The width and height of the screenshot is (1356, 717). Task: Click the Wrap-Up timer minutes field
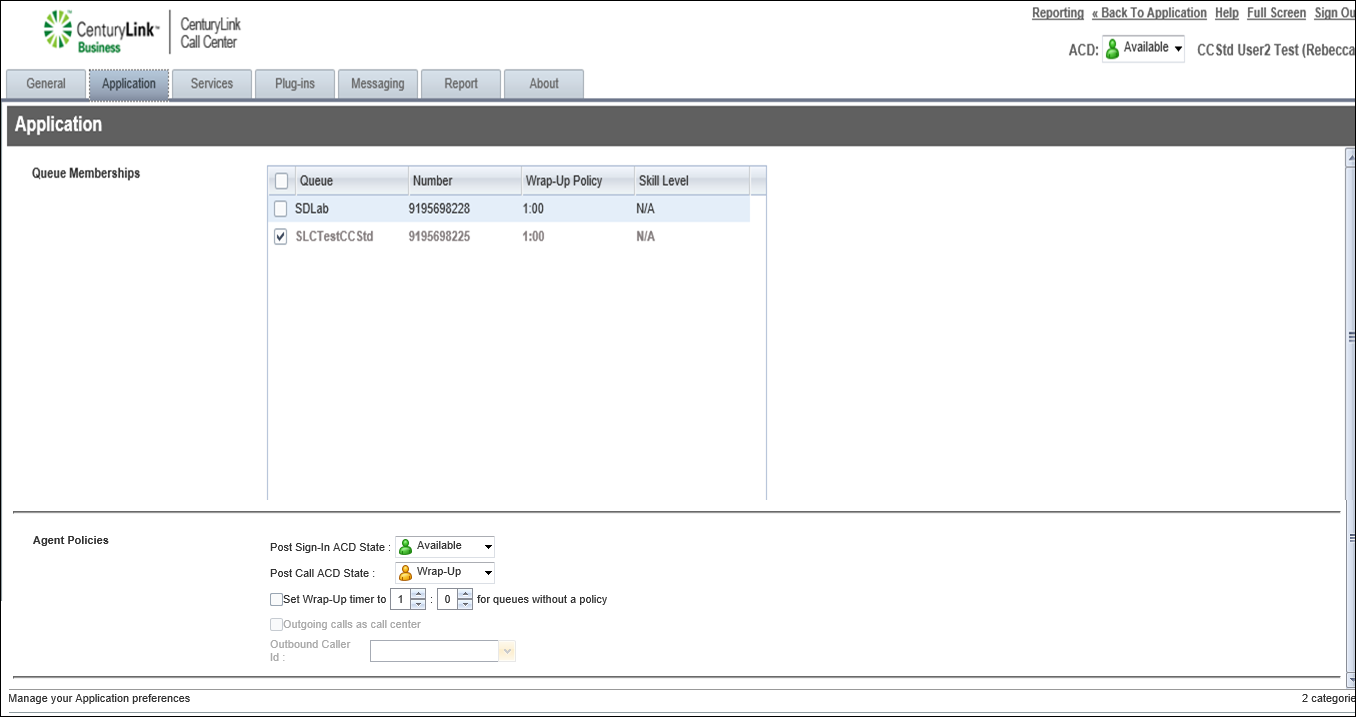(400, 600)
